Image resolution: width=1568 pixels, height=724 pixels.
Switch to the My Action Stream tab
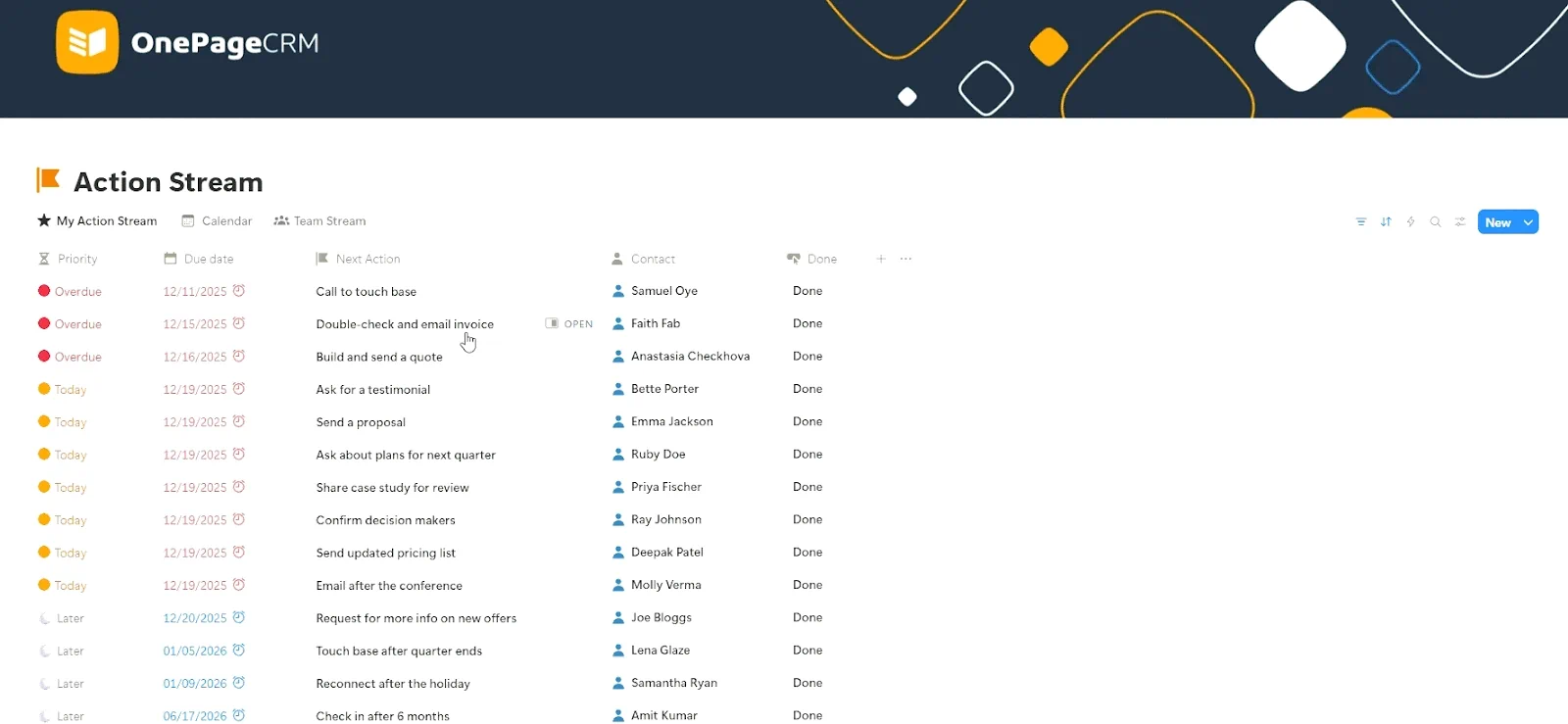pyautogui.click(x=97, y=221)
